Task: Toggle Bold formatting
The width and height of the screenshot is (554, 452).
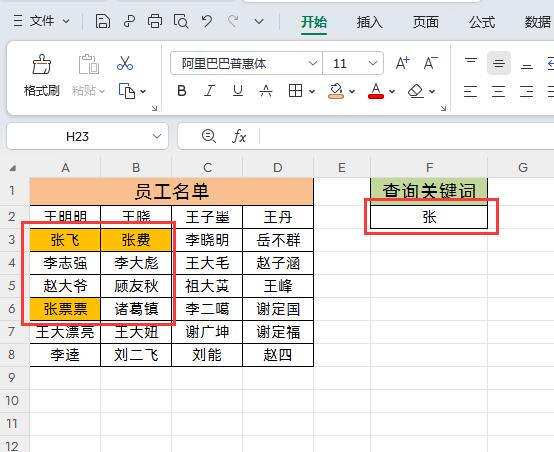Action: 182,91
